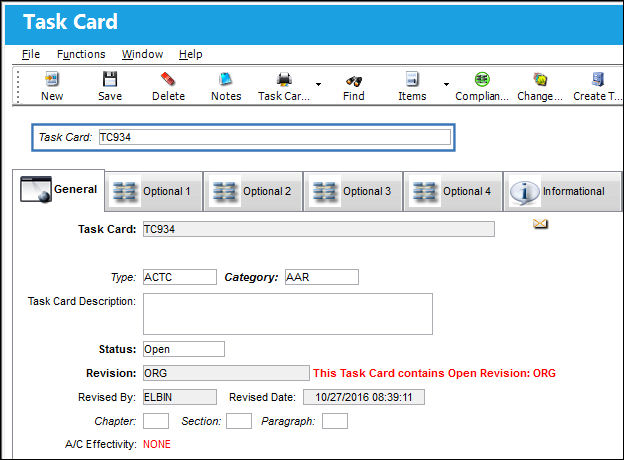
Task: Click the Change toolbar icon
Action: click(540, 79)
